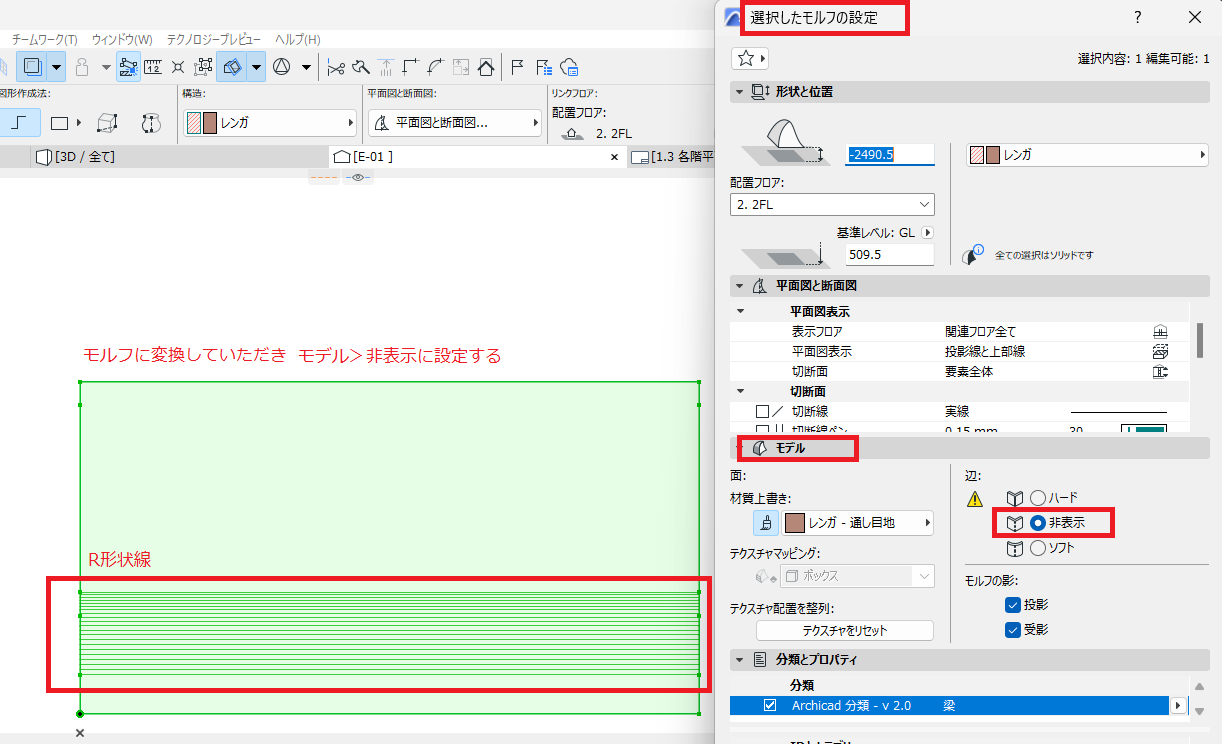
Task: Click the snap guides highlighted toolbar icon
Action: (128, 67)
